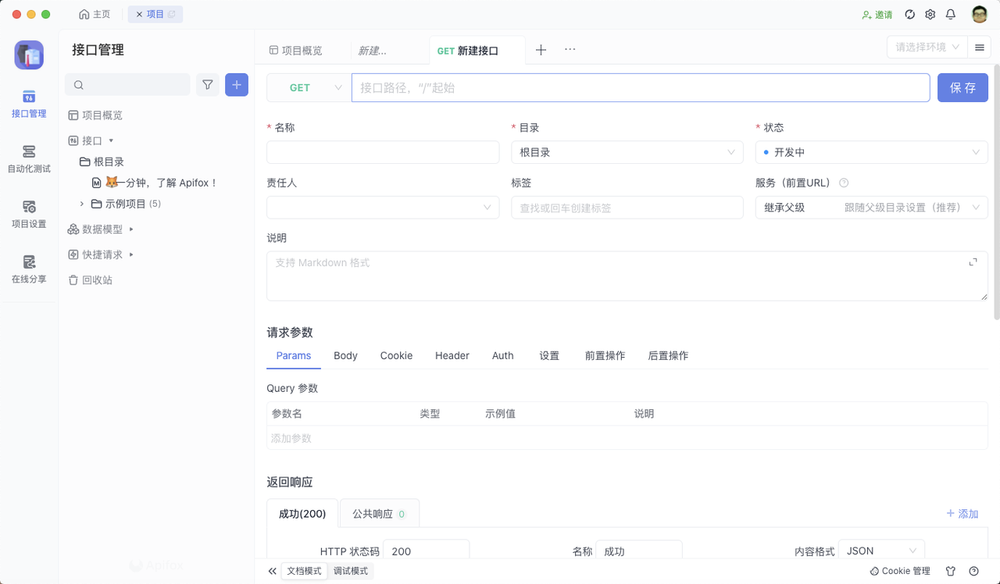
Task: Open the 开发中 status dropdown
Action: pyautogui.click(x=871, y=151)
